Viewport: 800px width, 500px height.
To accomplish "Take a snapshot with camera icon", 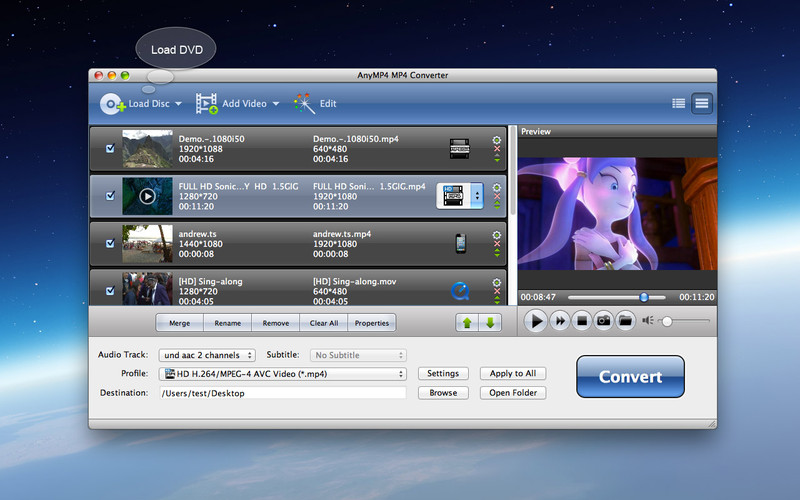I will (x=604, y=321).
